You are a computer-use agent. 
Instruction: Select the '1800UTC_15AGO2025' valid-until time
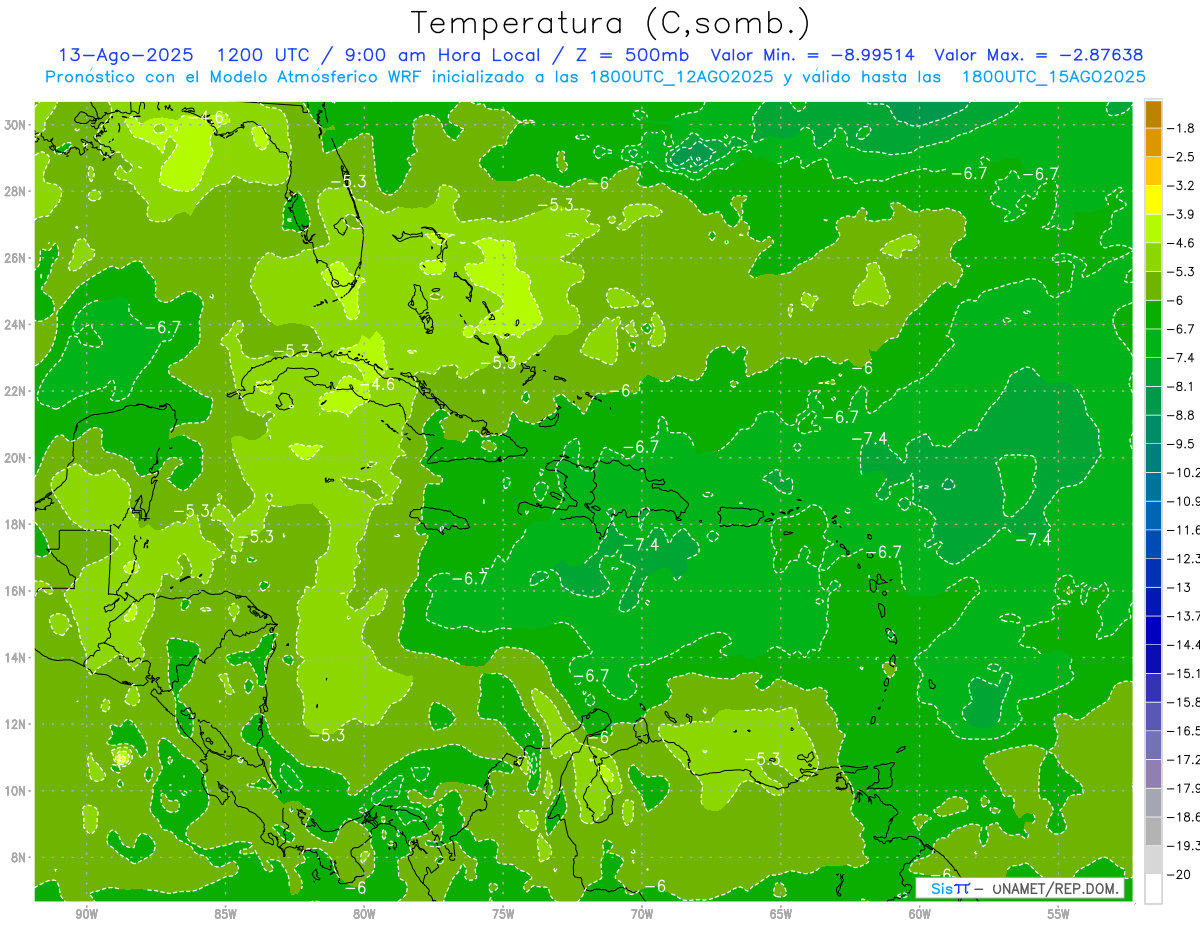pyautogui.click(x=1053, y=77)
